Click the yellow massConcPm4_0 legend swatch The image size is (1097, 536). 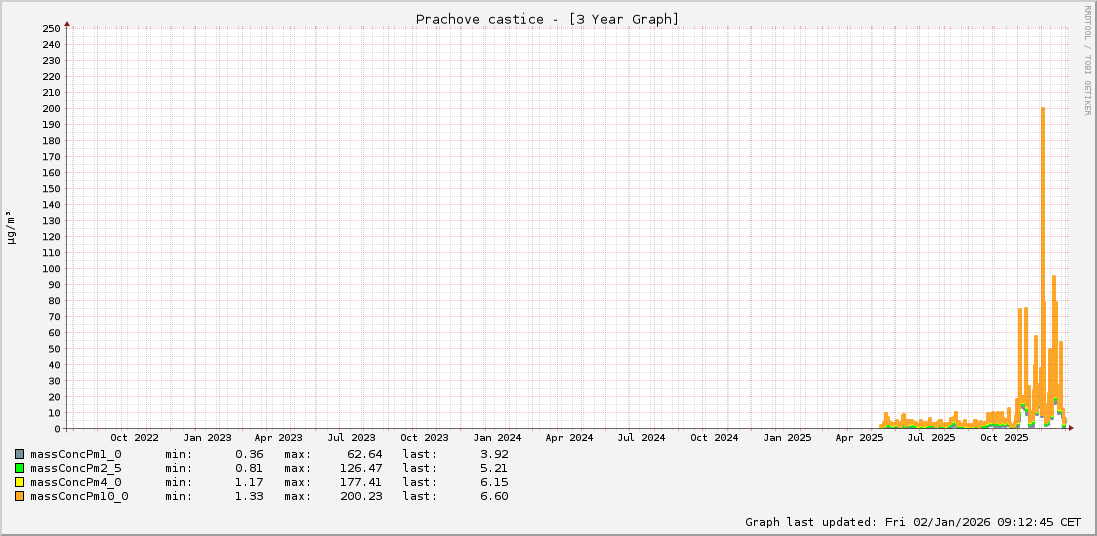19,482
